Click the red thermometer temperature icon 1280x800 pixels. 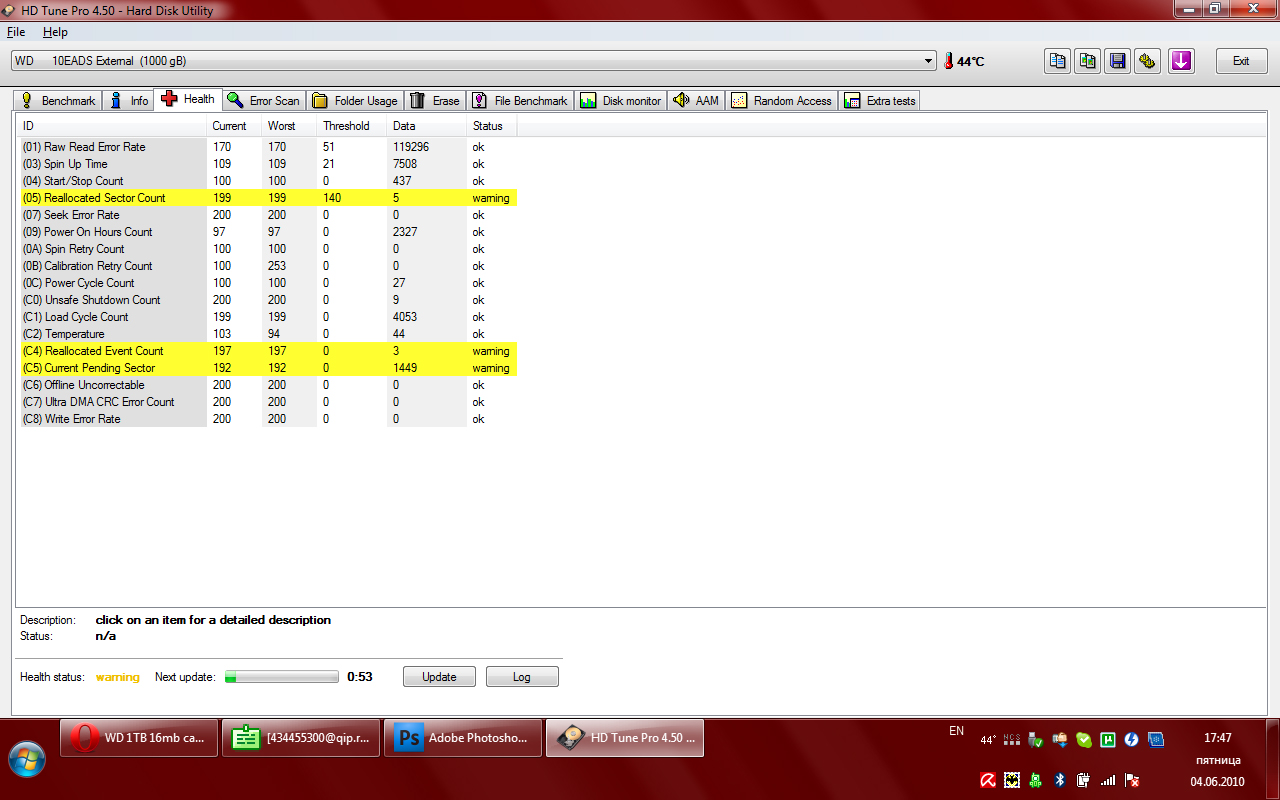click(x=948, y=61)
